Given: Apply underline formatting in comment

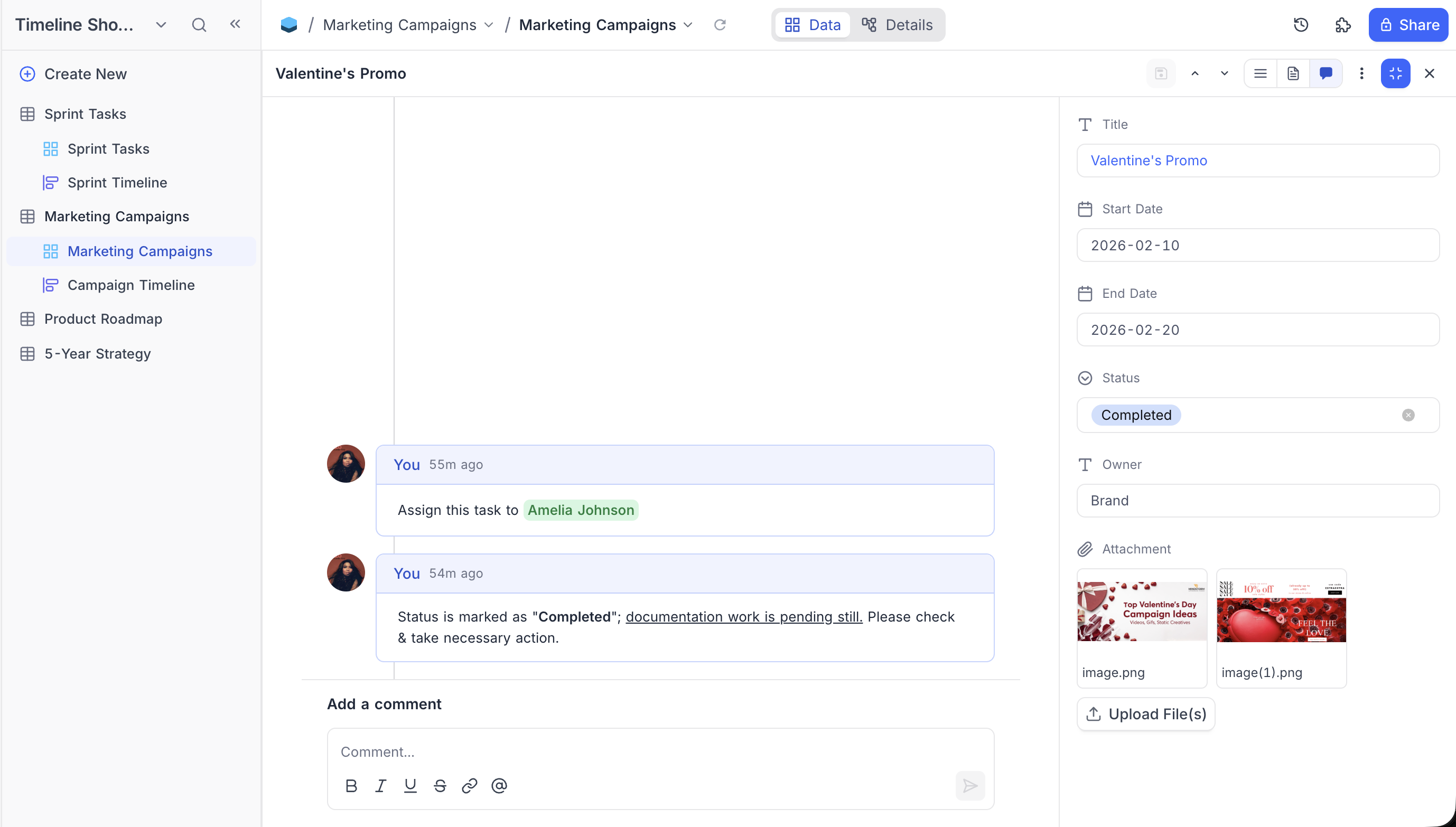Looking at the screenshot, I should tap(410, 785).
